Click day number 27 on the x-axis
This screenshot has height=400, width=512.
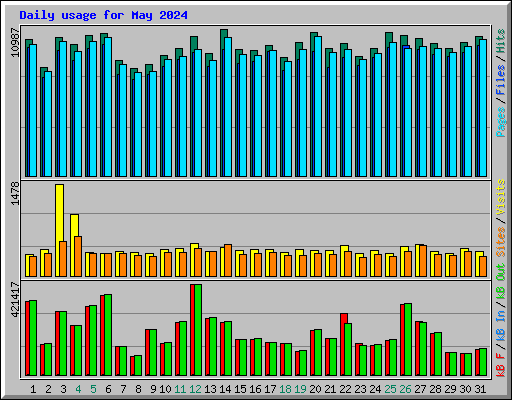(x=420, y=389)
